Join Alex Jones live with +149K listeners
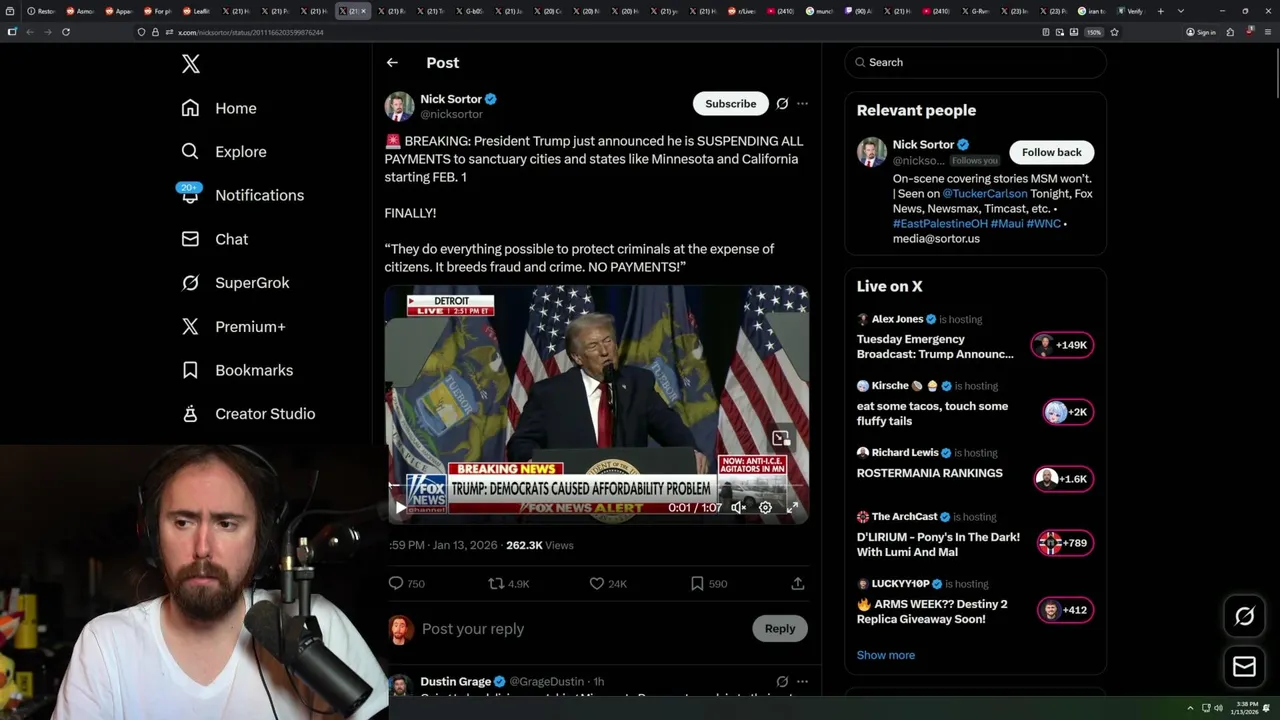The height and width of the screenshot is (720, 1280). tap(1062, 345)
